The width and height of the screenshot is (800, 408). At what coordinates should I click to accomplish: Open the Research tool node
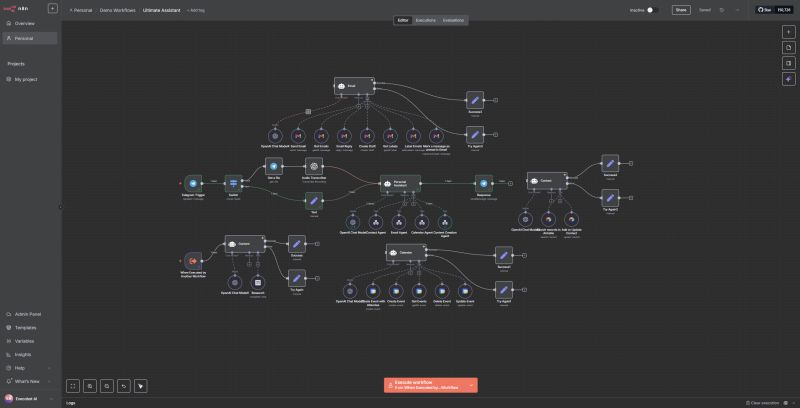point(258,282)
